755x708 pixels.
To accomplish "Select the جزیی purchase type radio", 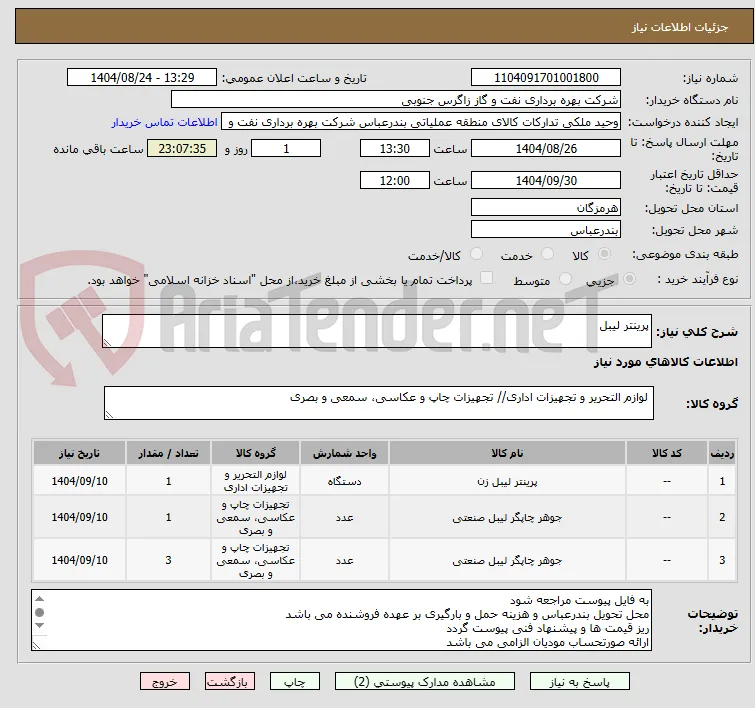I will tap(629, 279).
